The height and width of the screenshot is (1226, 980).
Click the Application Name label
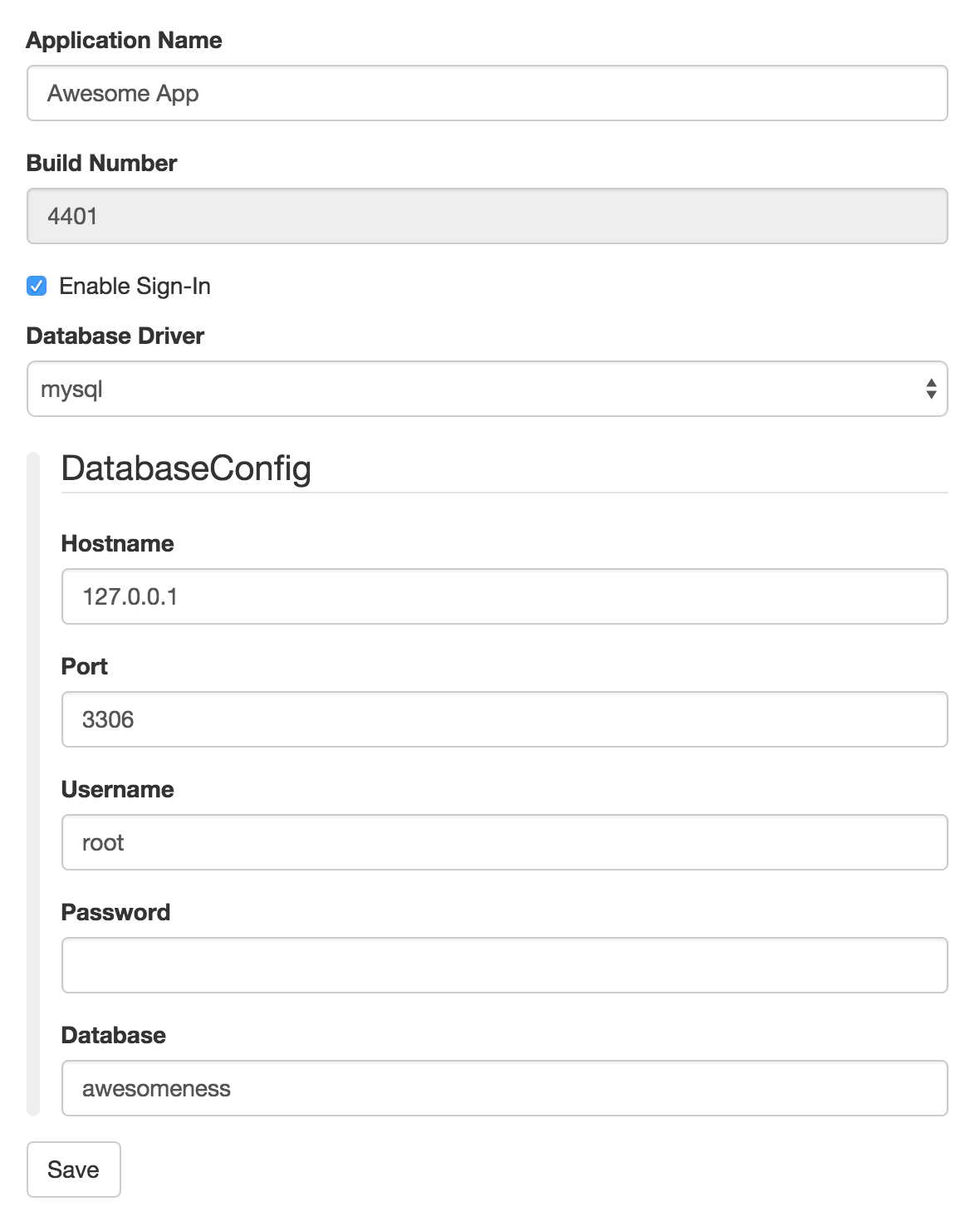tap(124, 41)
